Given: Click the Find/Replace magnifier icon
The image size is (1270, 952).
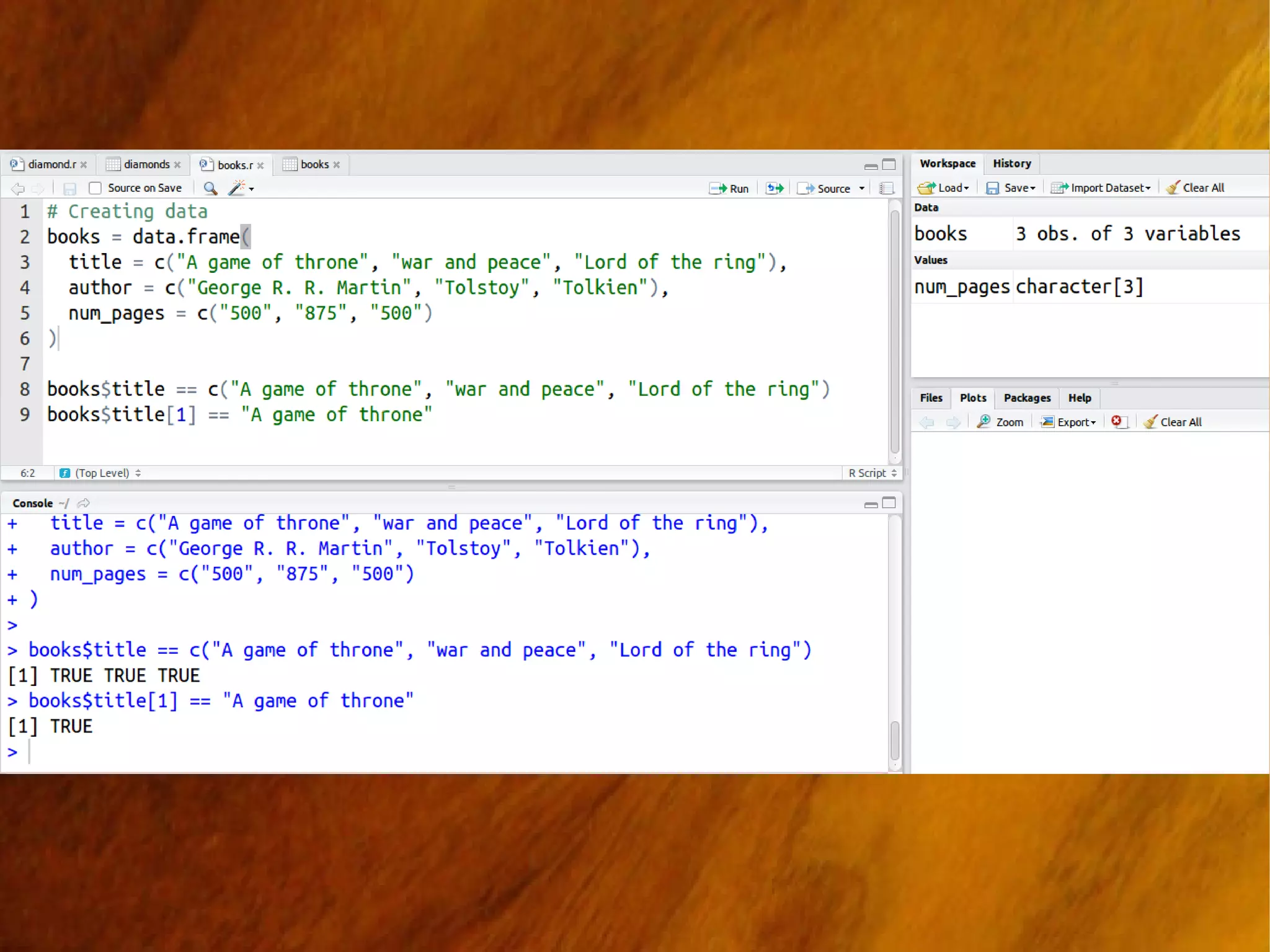Looking at the screenshot, I should click(210, 188).
